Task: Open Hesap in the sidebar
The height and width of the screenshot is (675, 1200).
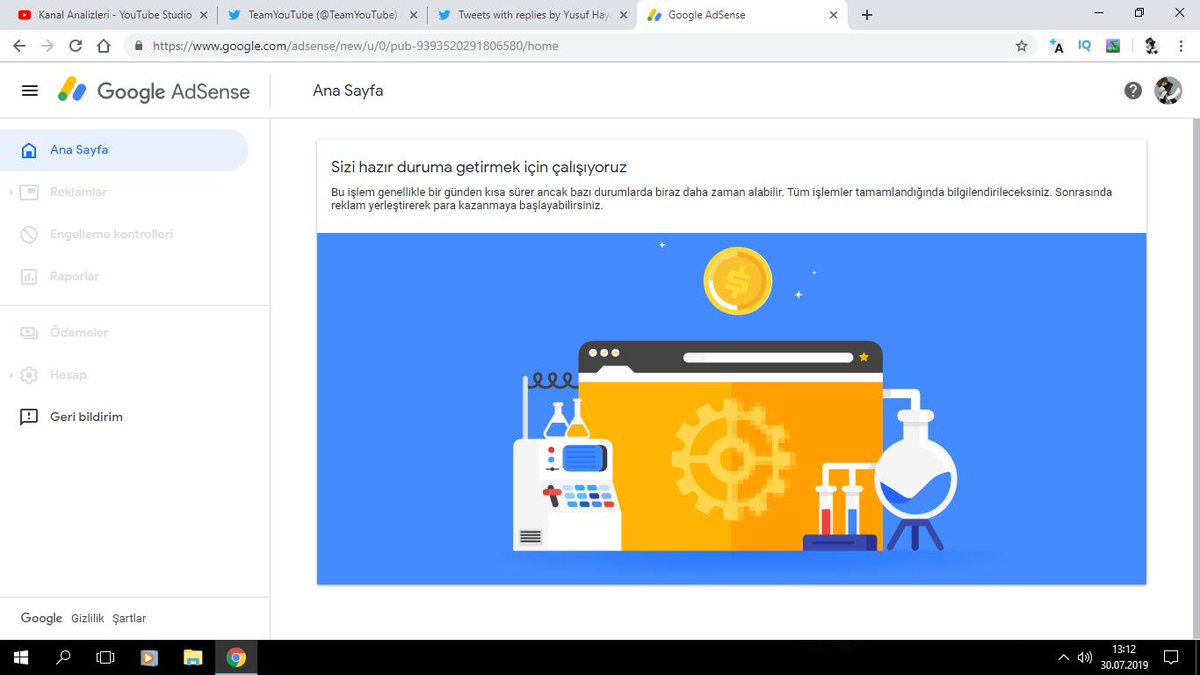Action: point(124,375)
